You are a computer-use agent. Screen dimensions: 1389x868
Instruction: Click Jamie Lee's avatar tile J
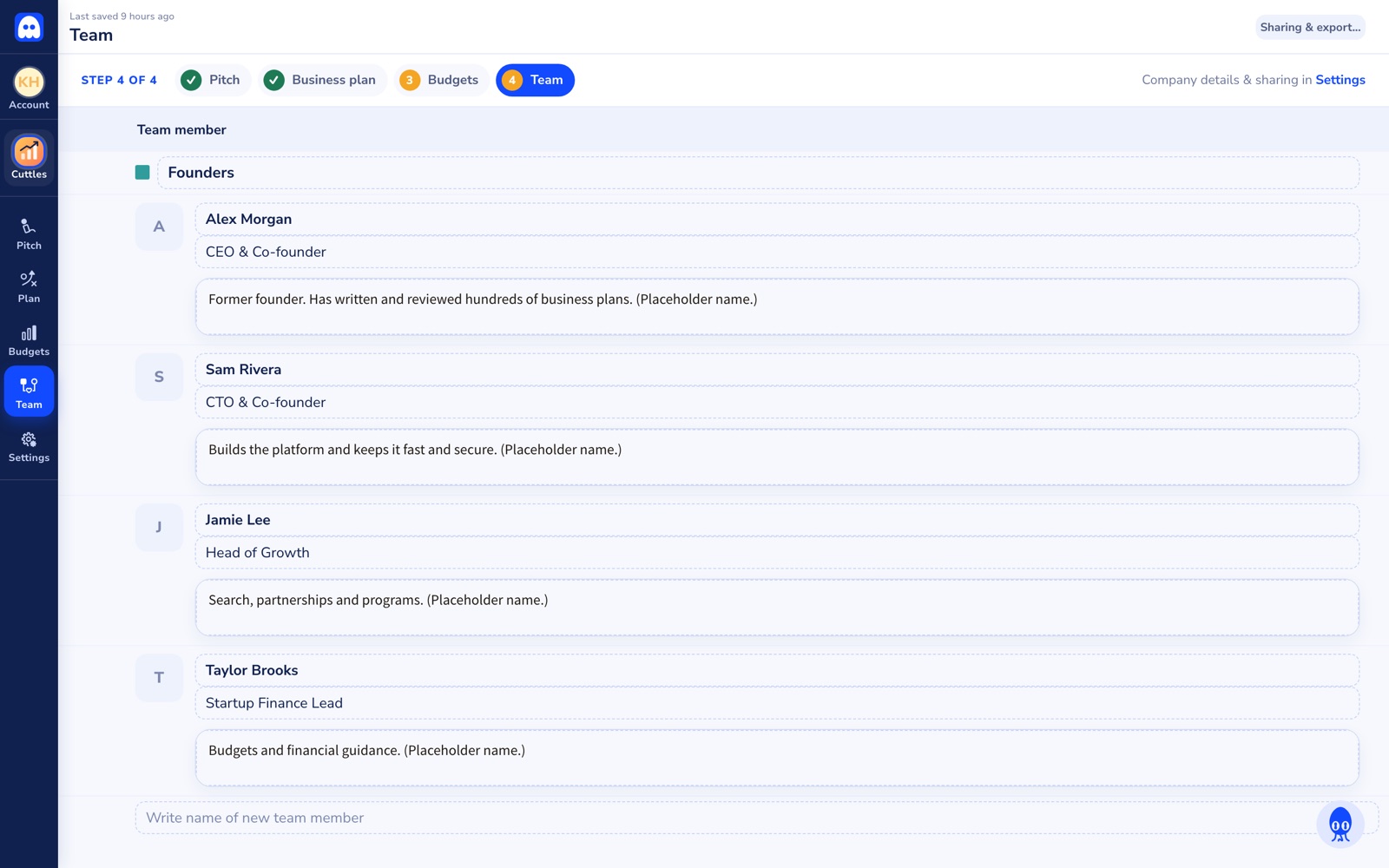tap(159, 527)
